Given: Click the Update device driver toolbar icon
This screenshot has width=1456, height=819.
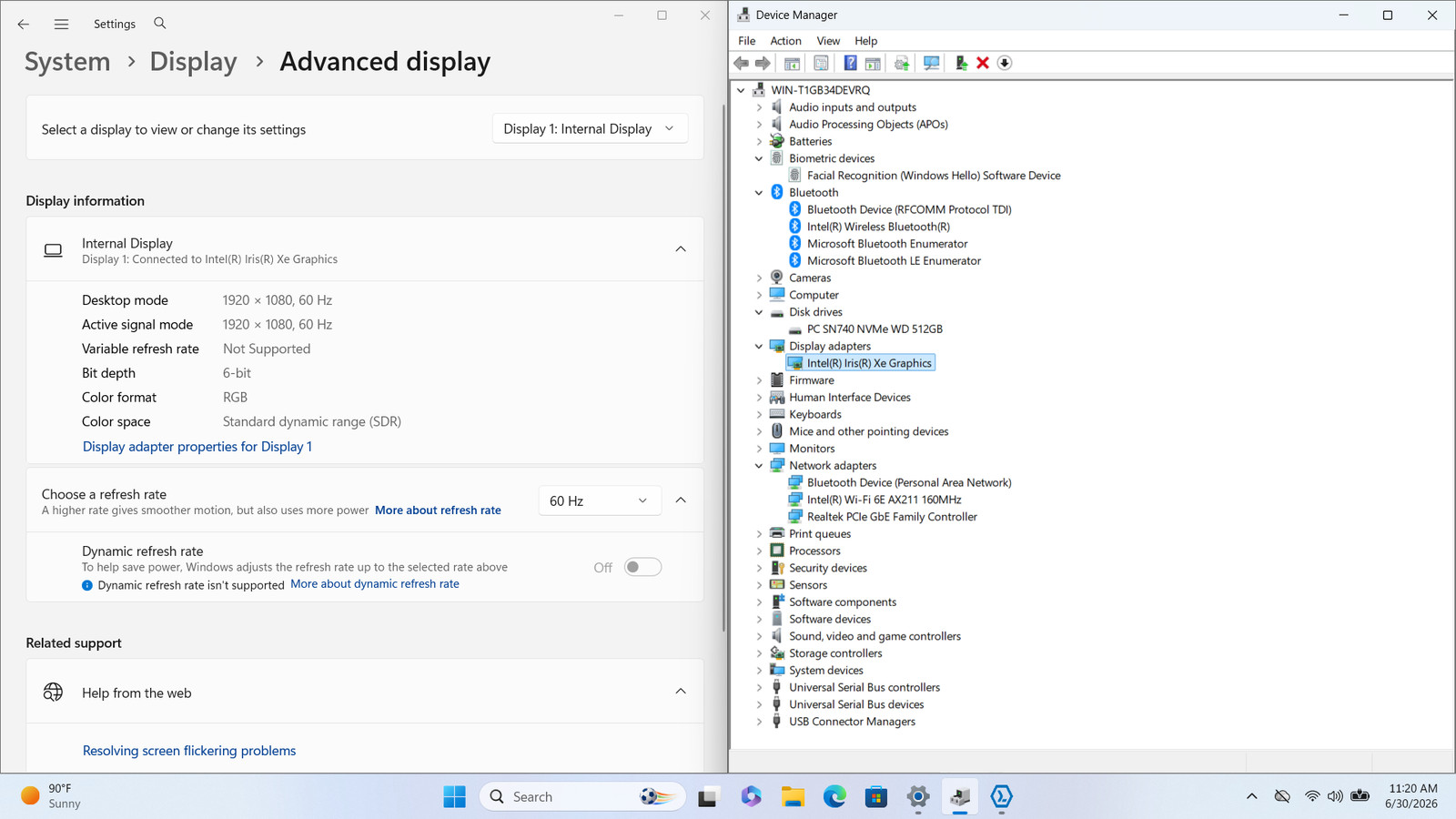Looking at the screenshot, I should coord(902,63).
